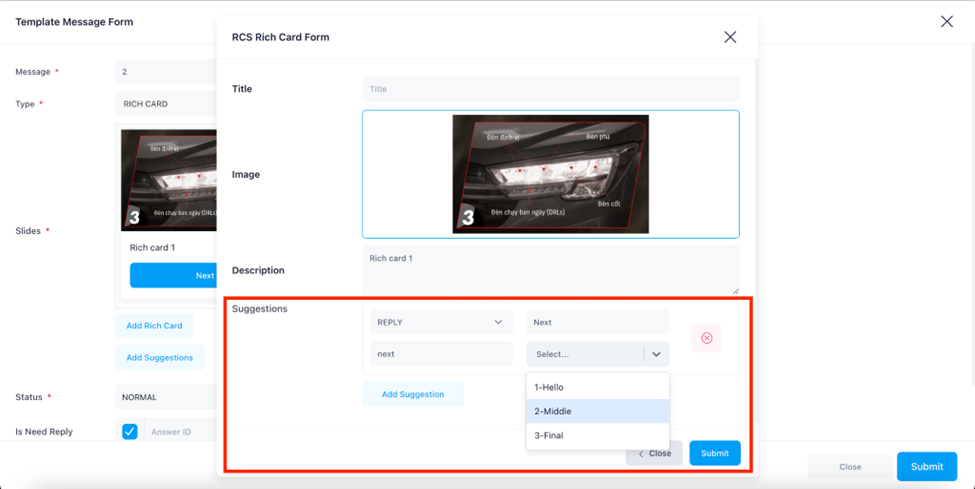975x489 pixels.
Task: Close the Template Message Form window
Action: pos(946,21)
